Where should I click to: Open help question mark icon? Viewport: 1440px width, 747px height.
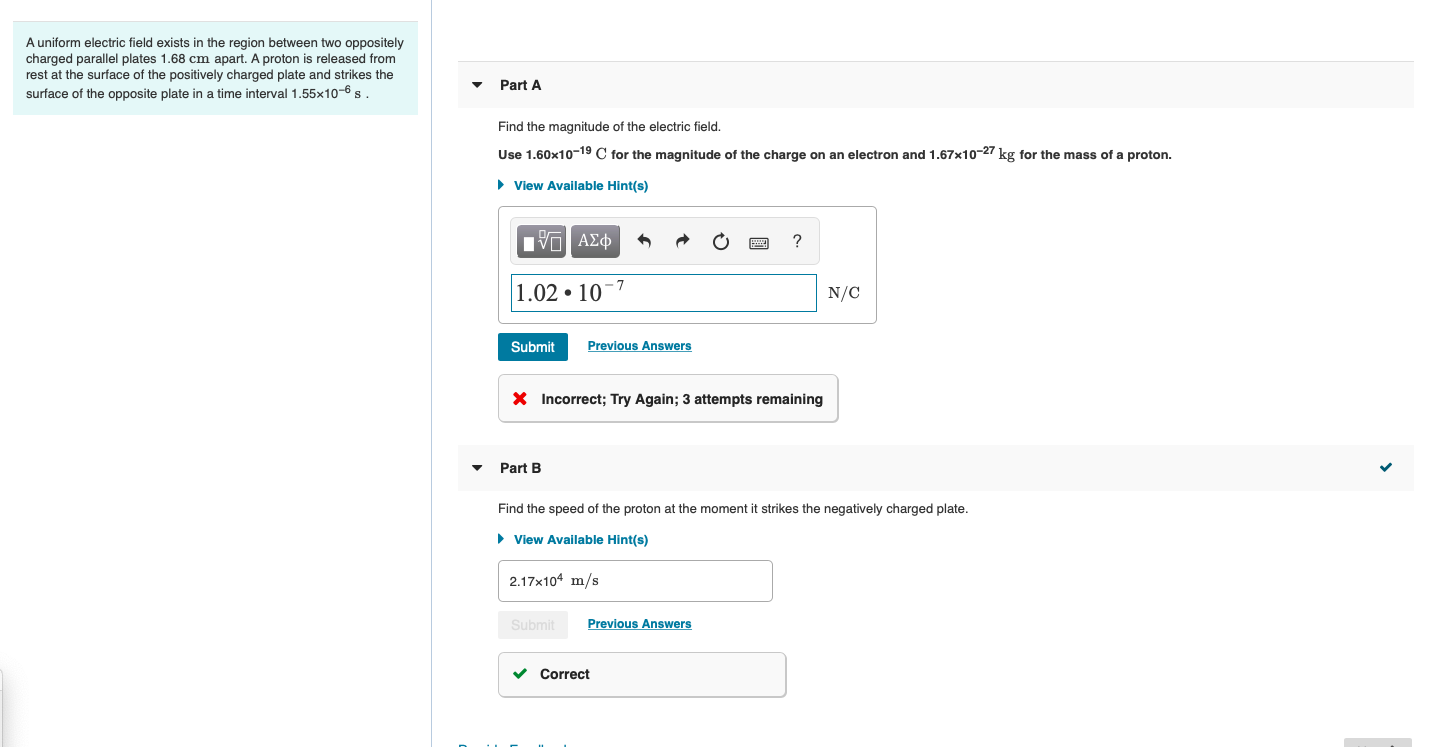796,241
